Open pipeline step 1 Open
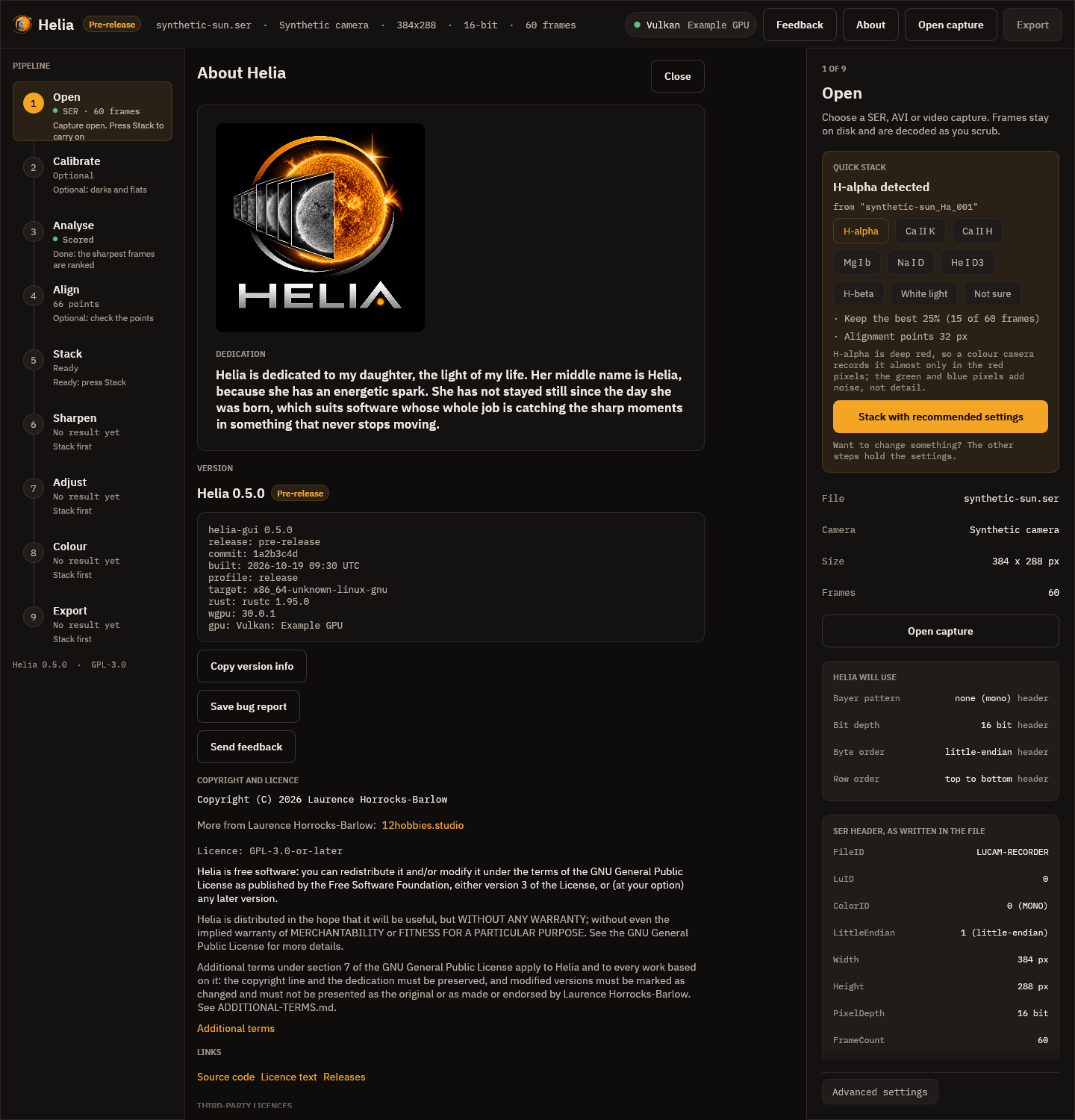The image size is (1075, 1120). coord(93,111)
